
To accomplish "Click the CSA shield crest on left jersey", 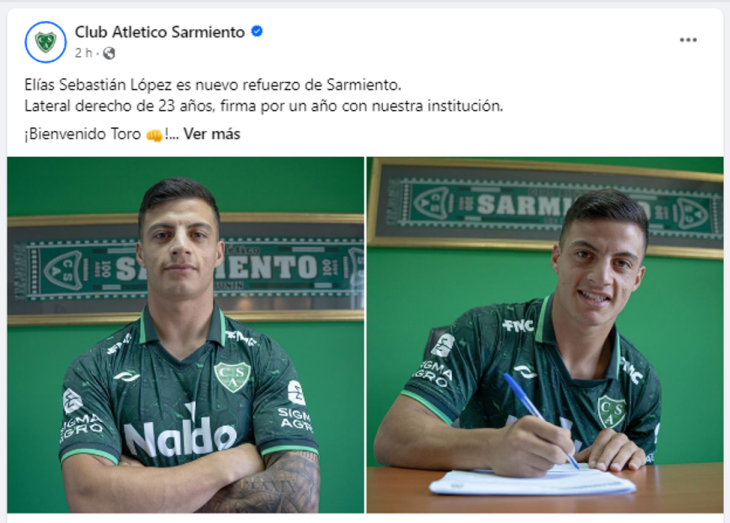I will 232,377.
